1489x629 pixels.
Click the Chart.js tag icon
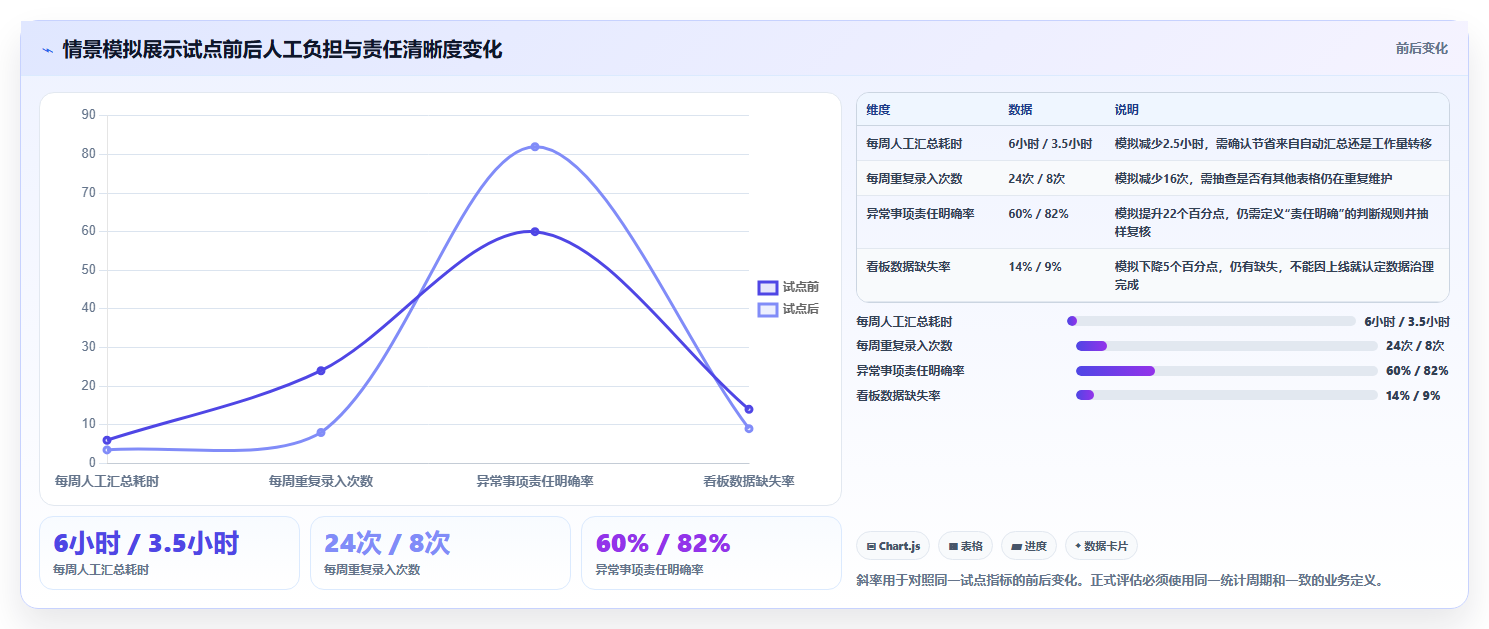[872, 547]
